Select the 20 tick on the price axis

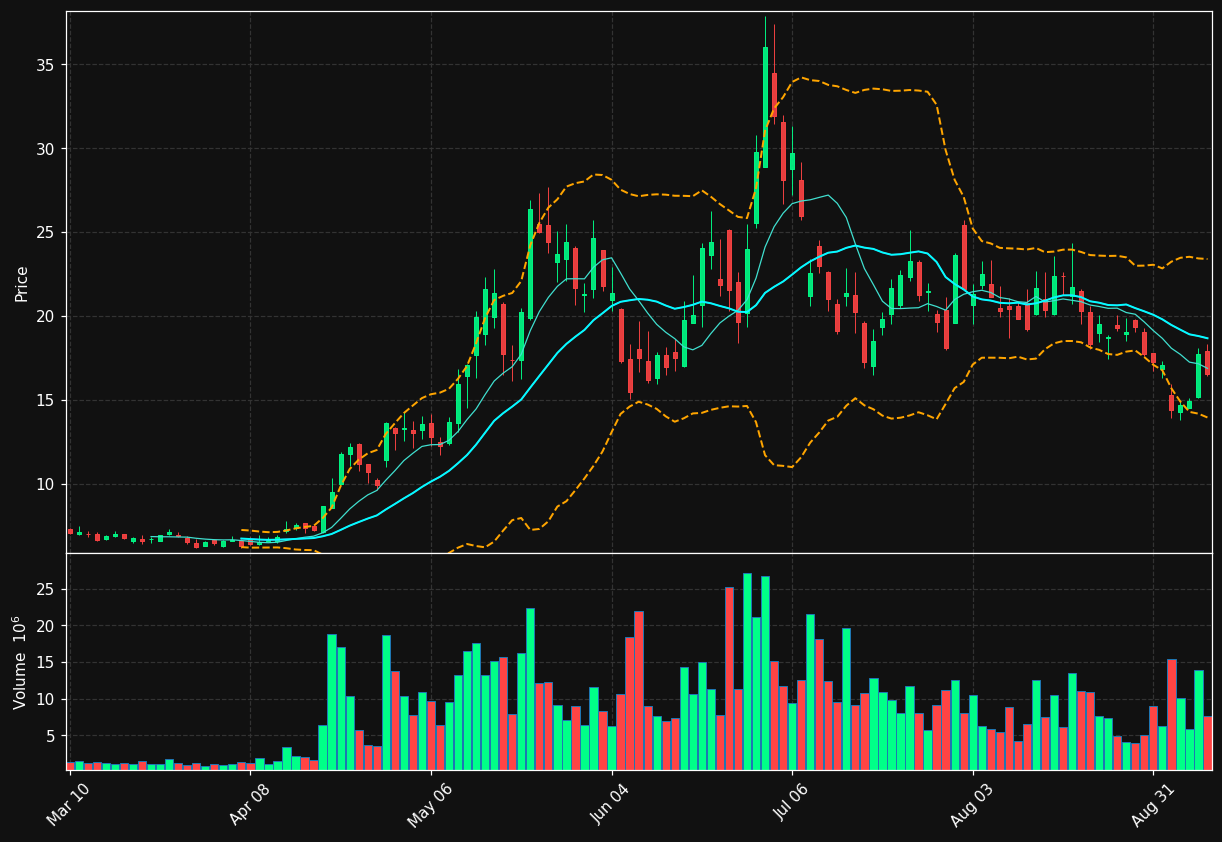tap(46, 317)
